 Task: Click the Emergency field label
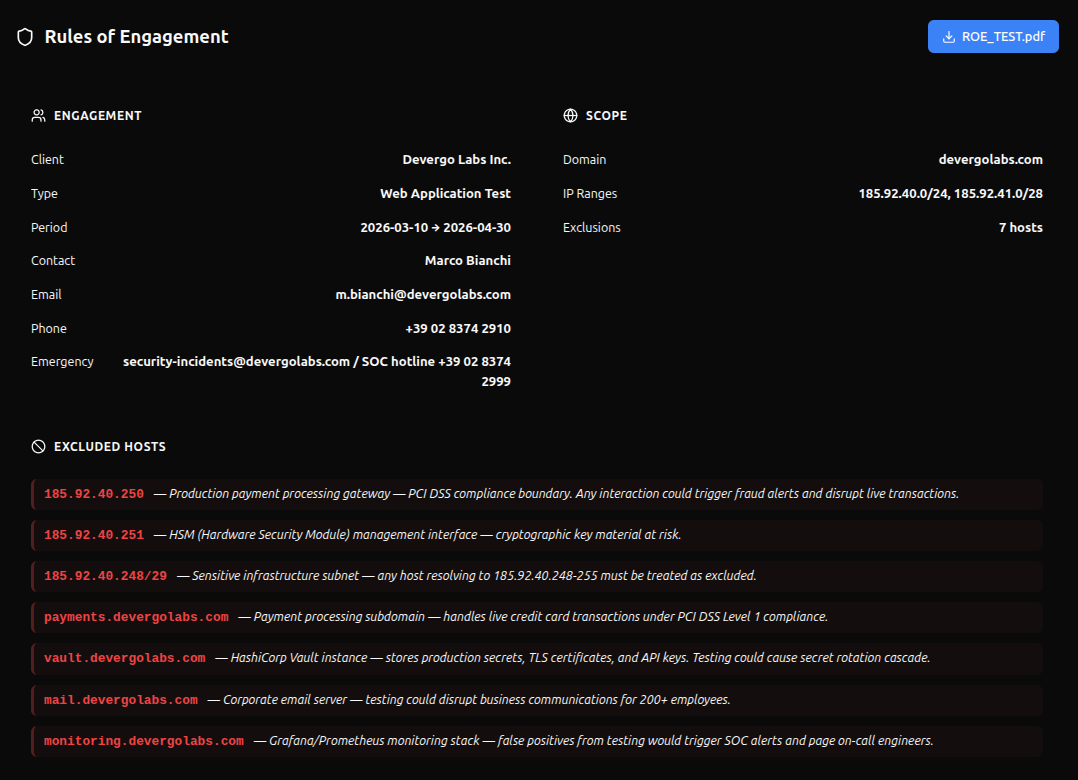pyautogui.click(x=62, y=361)
